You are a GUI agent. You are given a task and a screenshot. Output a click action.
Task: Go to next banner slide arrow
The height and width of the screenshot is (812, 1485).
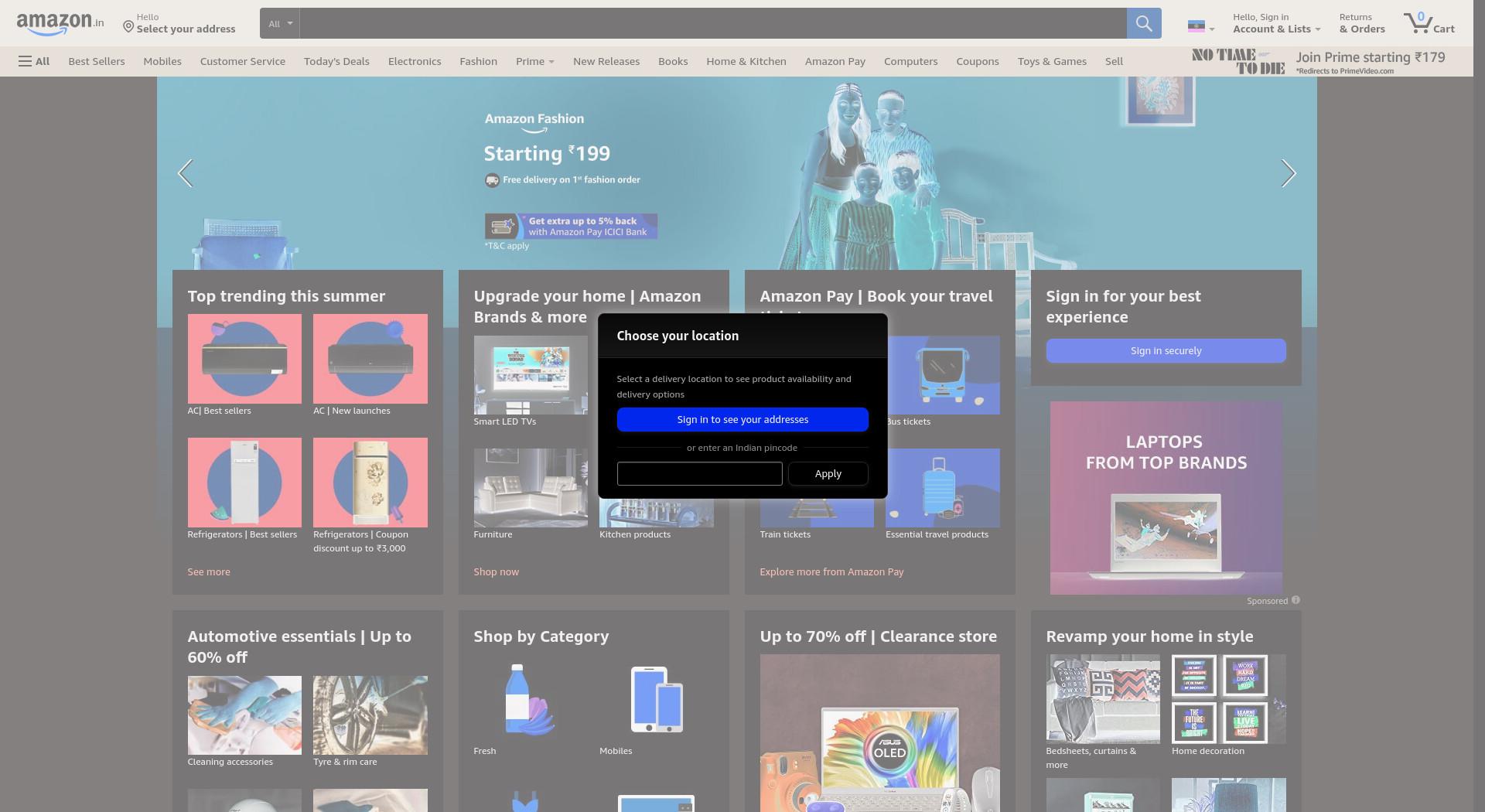1288,173
